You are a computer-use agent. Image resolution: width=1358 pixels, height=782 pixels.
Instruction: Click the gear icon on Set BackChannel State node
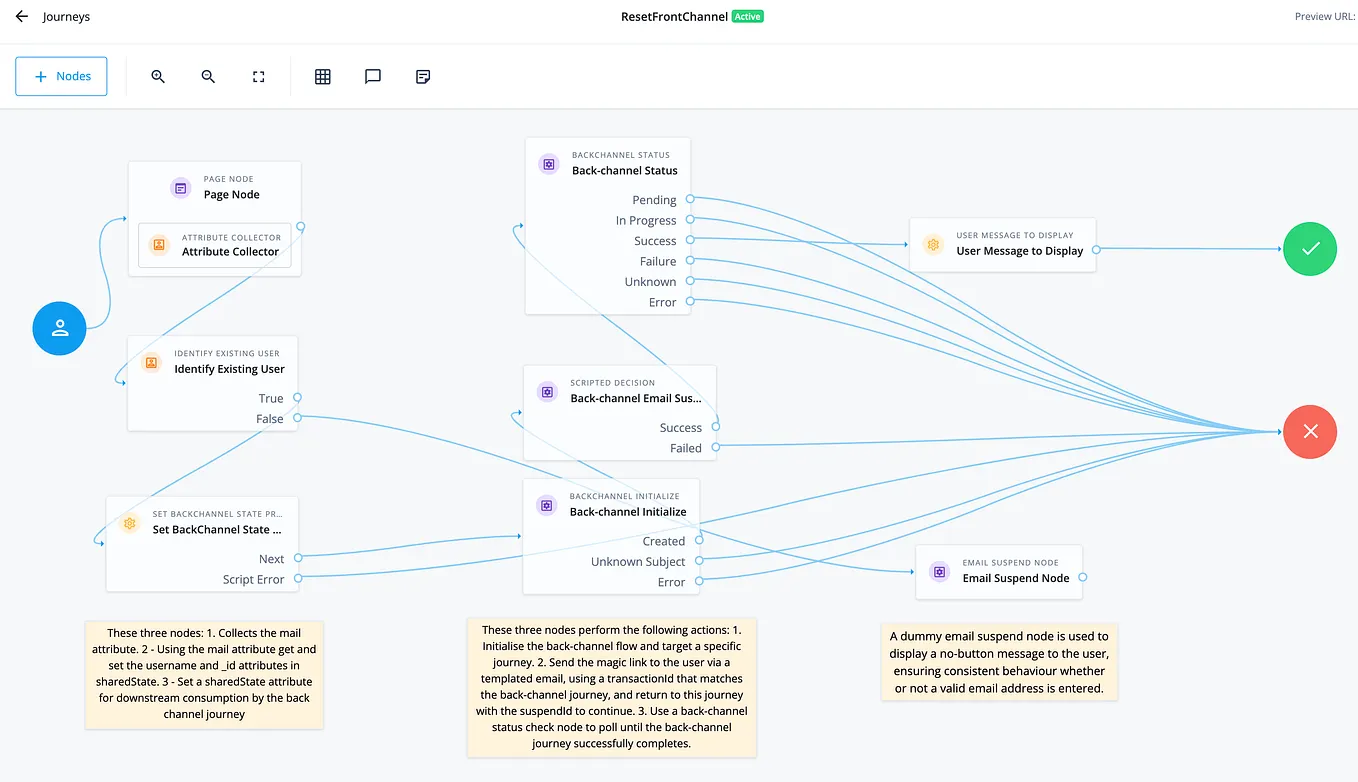click(129, 522)
